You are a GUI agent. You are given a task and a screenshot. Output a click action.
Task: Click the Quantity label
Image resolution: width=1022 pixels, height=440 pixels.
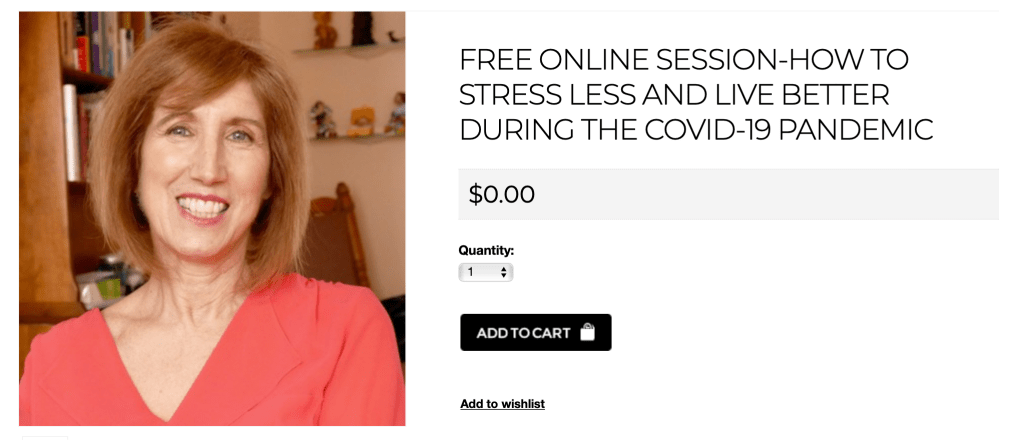[486, 250]
